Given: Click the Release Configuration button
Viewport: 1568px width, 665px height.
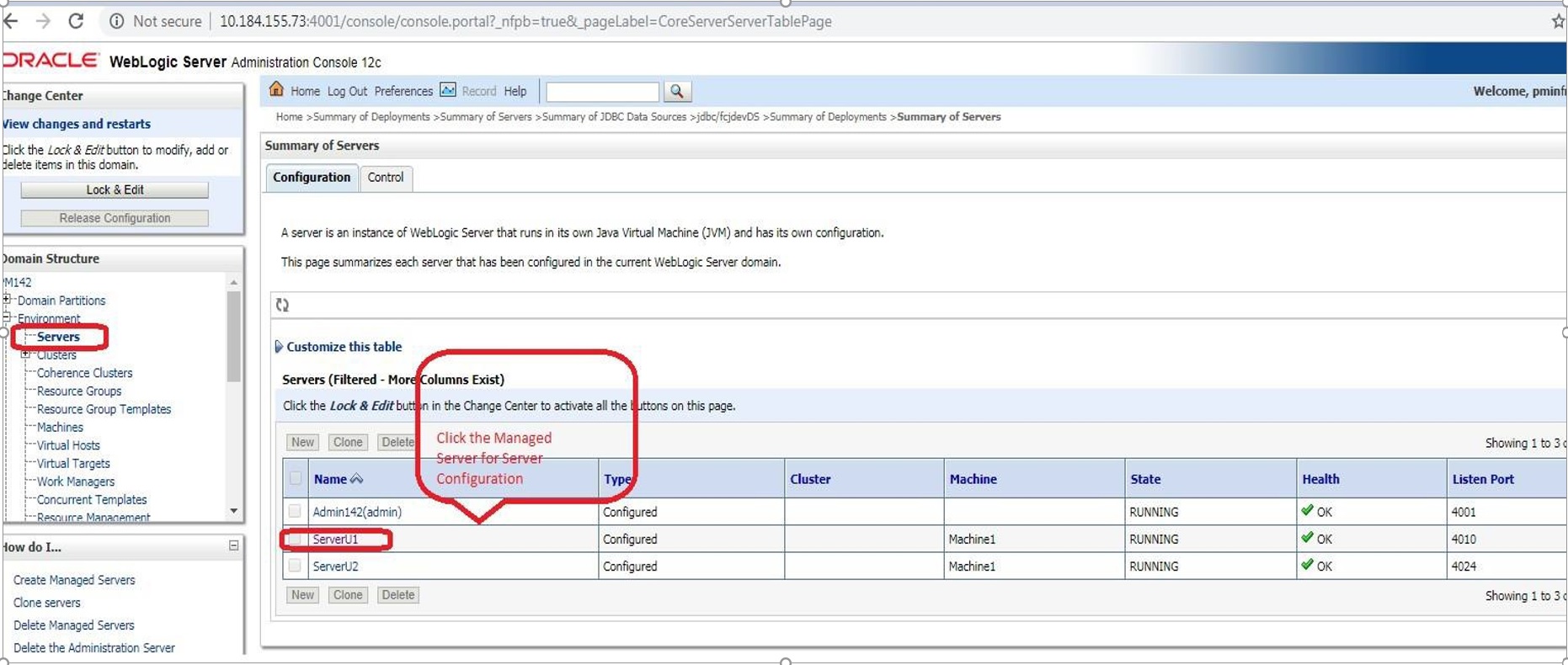Looking at the screenshot, I should tap(115, 218).
